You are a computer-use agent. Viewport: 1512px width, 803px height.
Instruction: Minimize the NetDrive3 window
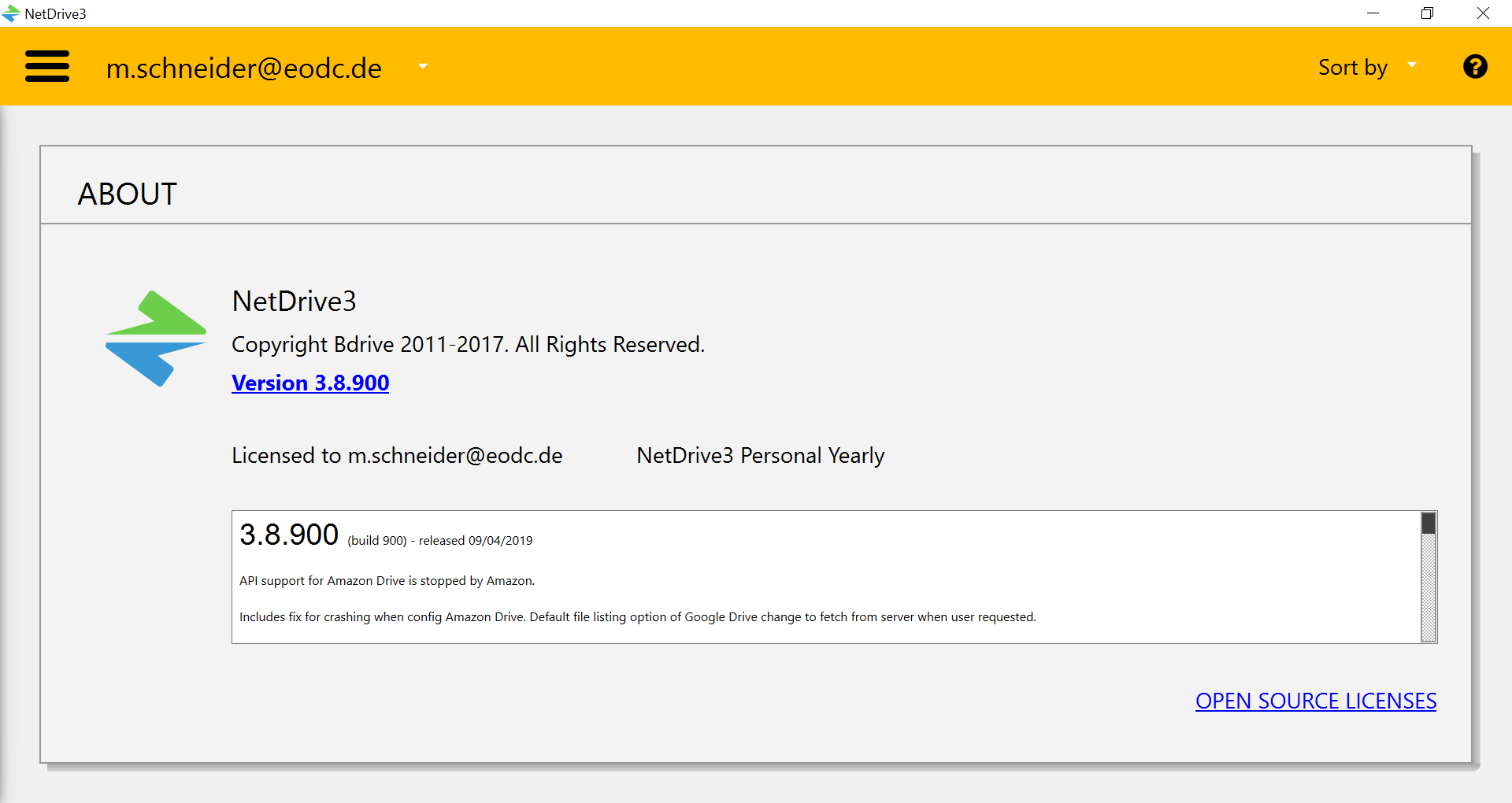(x=1373, y=13)
